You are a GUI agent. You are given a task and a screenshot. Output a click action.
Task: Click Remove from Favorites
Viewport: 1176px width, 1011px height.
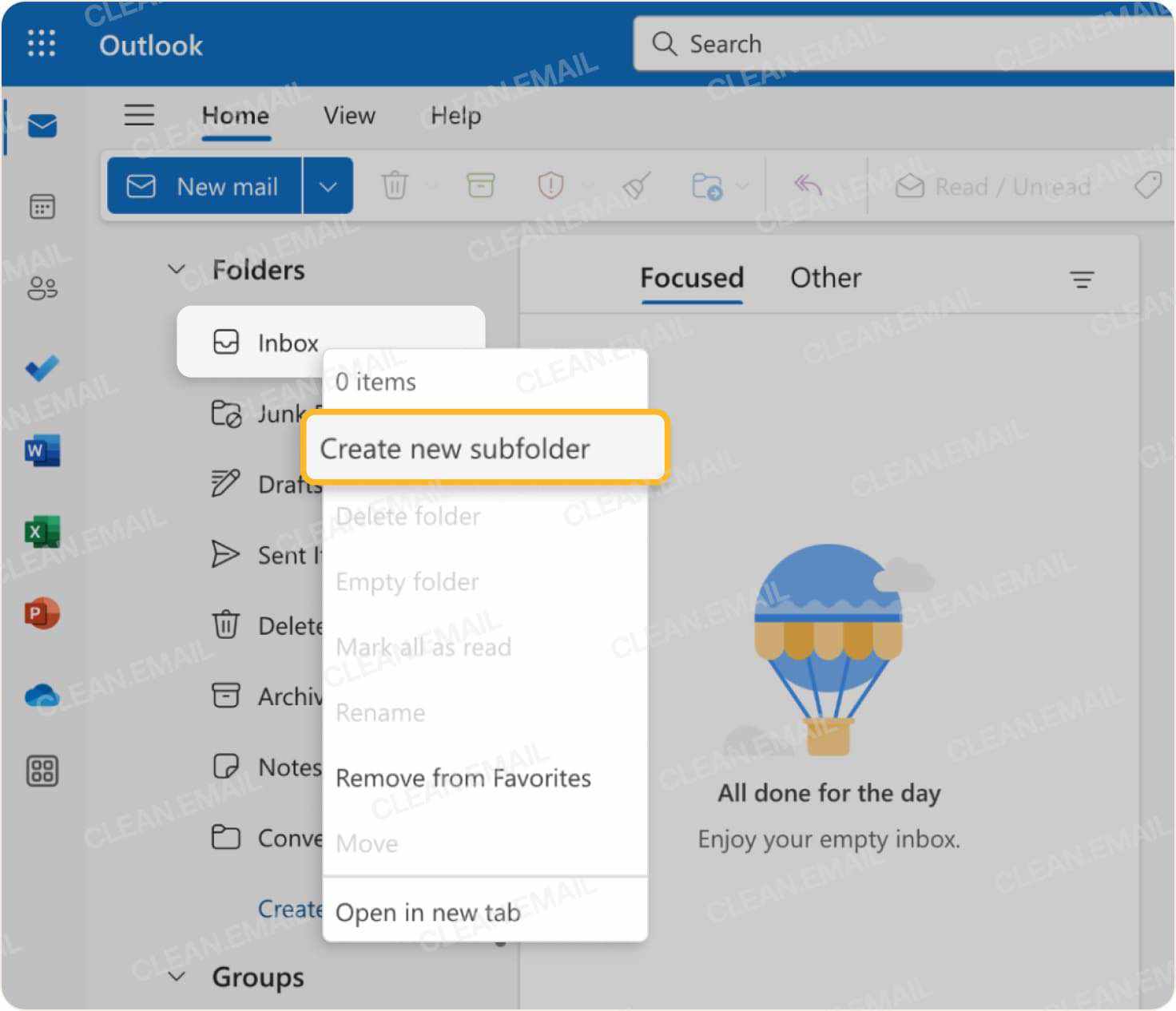click(463, 778)
